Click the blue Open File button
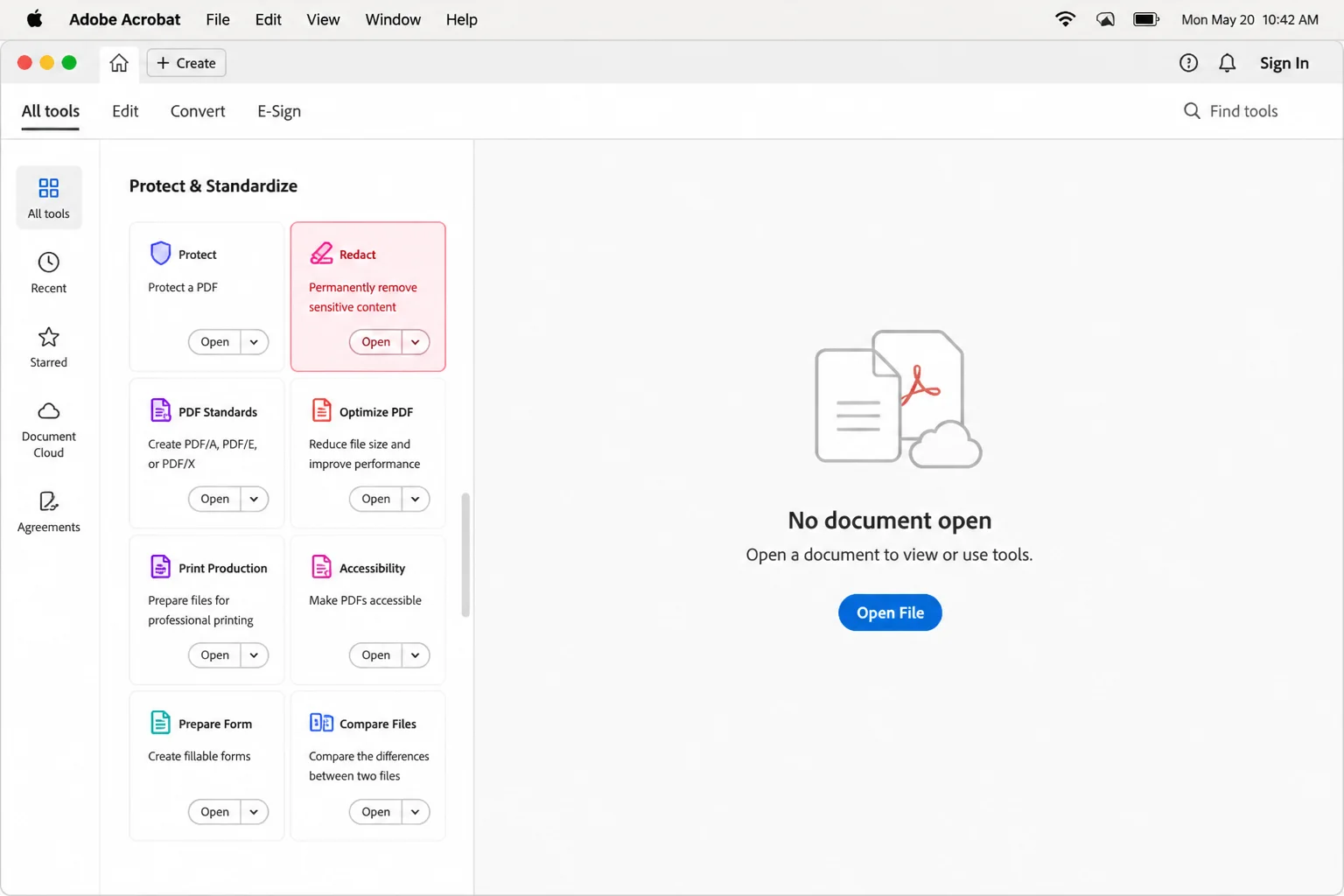Image resolution: width=1344 pixels, height=896 pixels. click(x=890, y=612)
